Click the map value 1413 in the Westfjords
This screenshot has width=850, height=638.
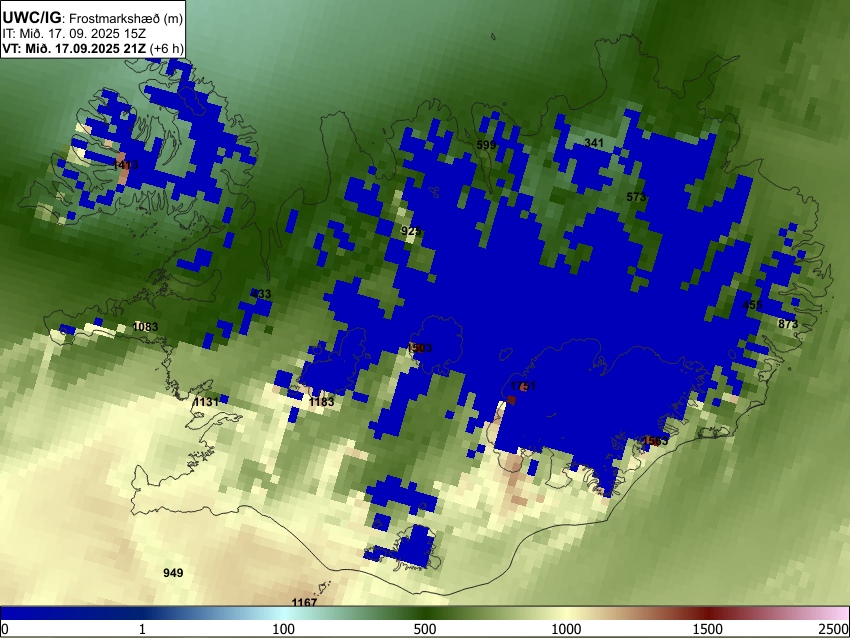click(x=126, y=165)
